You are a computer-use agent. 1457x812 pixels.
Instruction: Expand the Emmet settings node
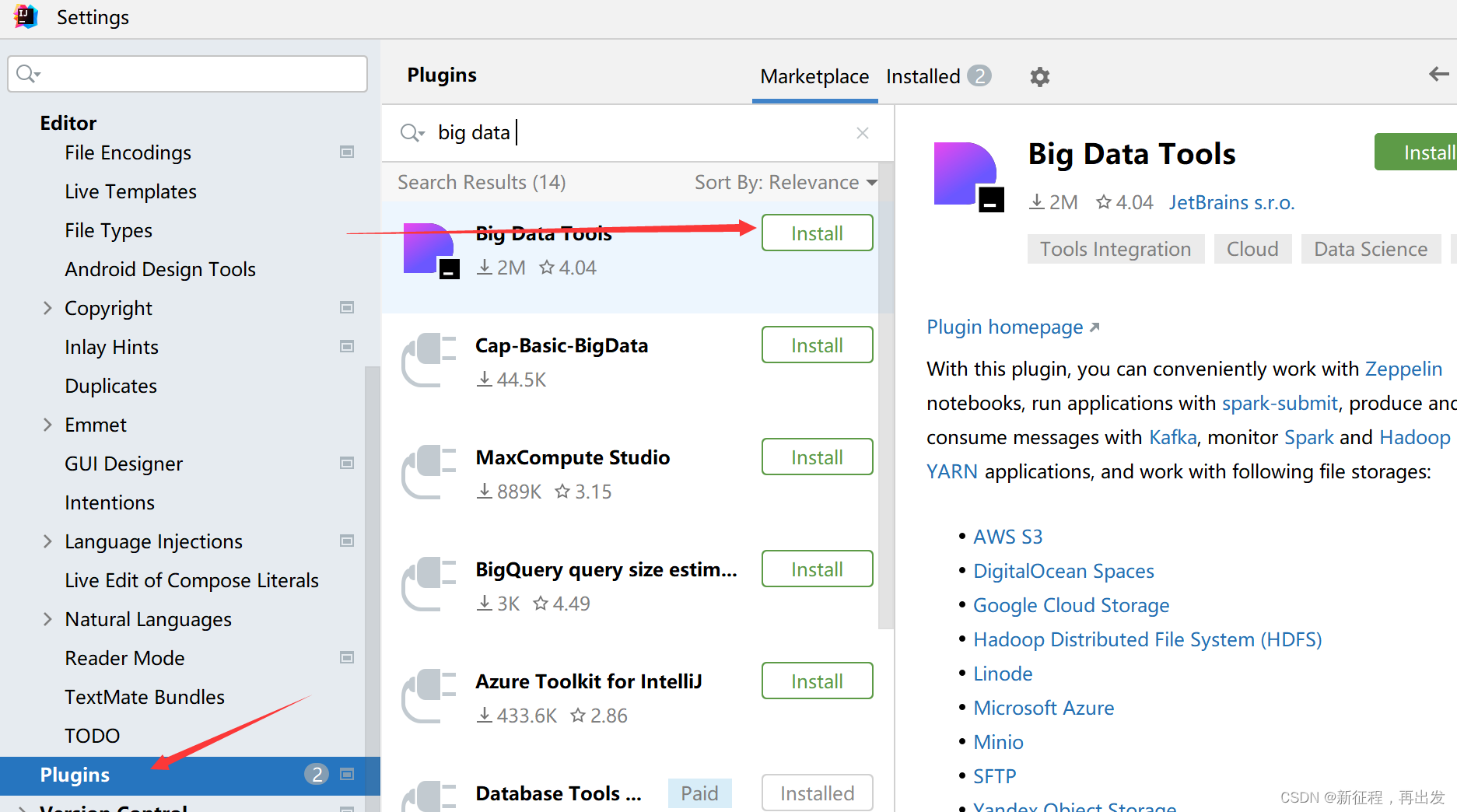47,425
